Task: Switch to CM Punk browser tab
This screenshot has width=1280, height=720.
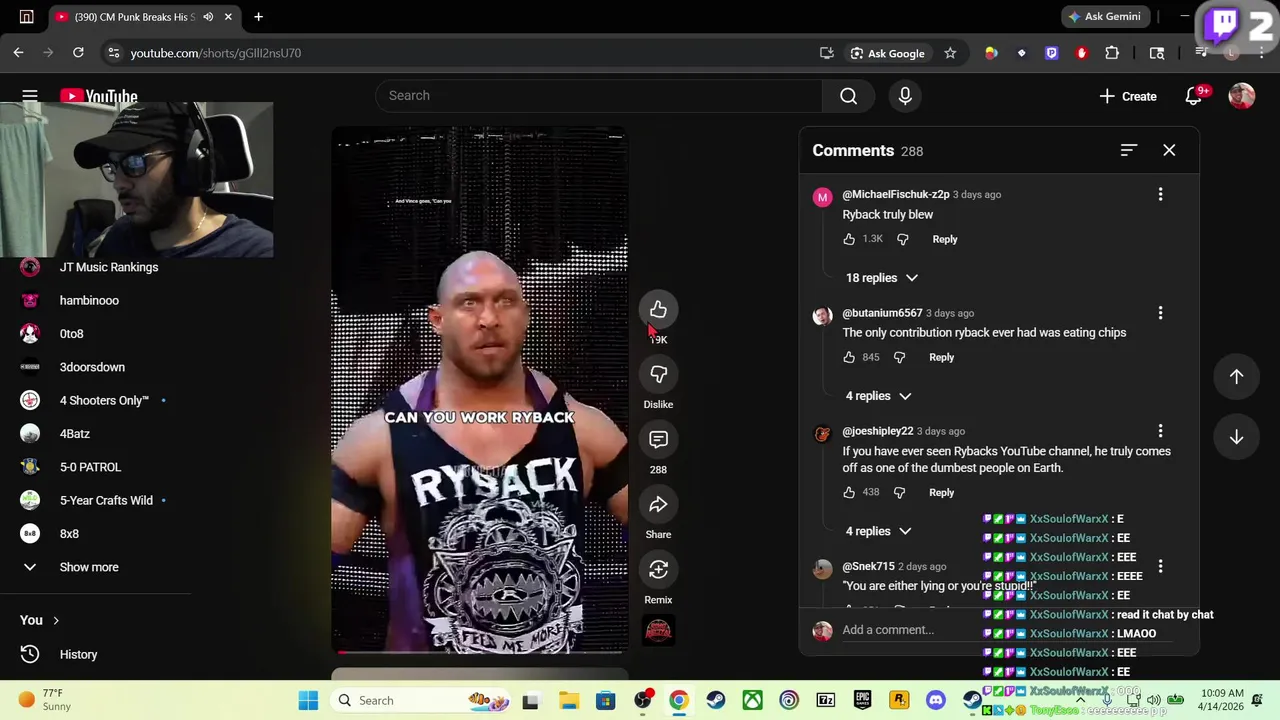Action: (x=132, y=17)
